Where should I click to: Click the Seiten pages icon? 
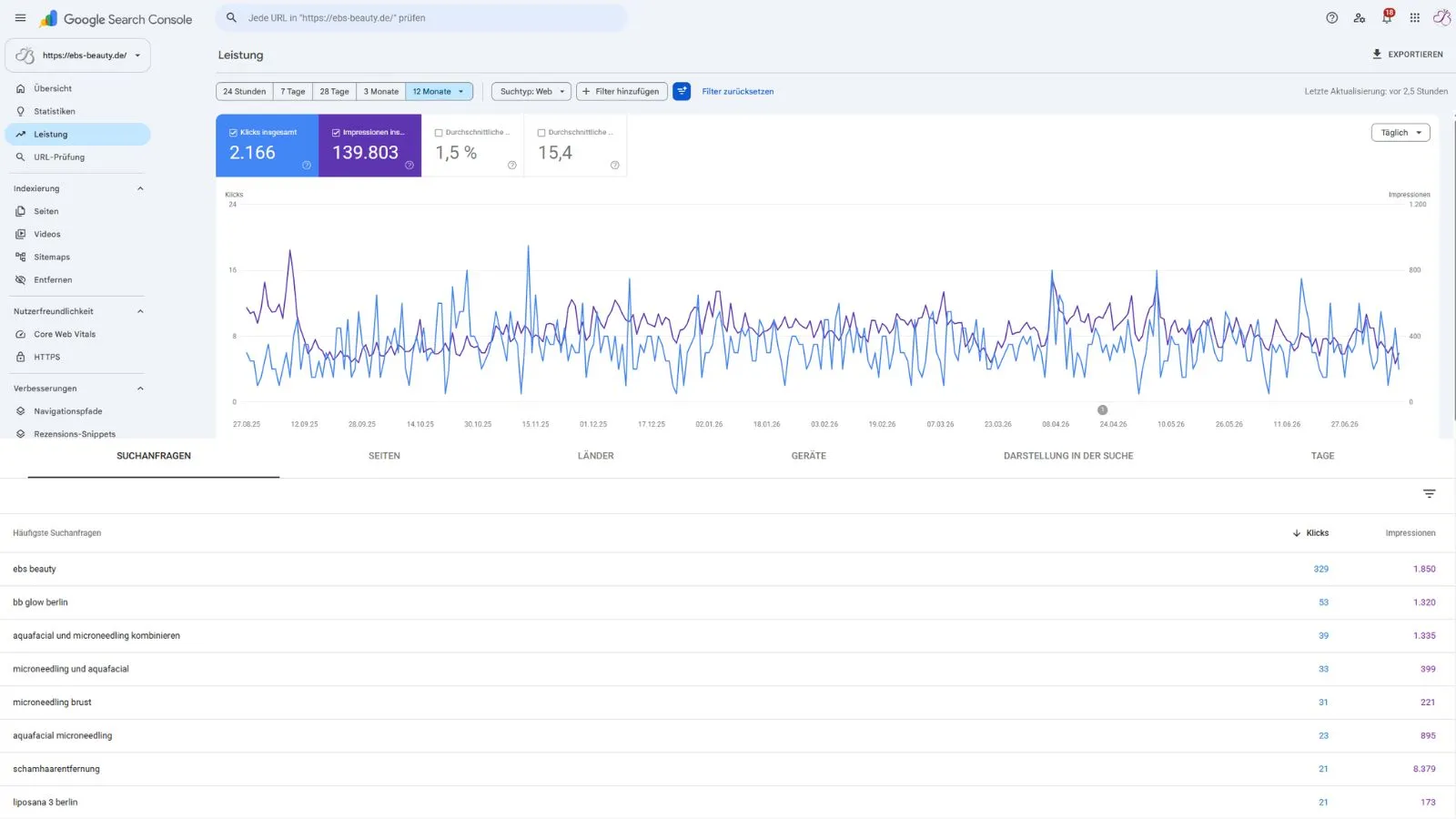pyautogui.click(x=20, y=211)
